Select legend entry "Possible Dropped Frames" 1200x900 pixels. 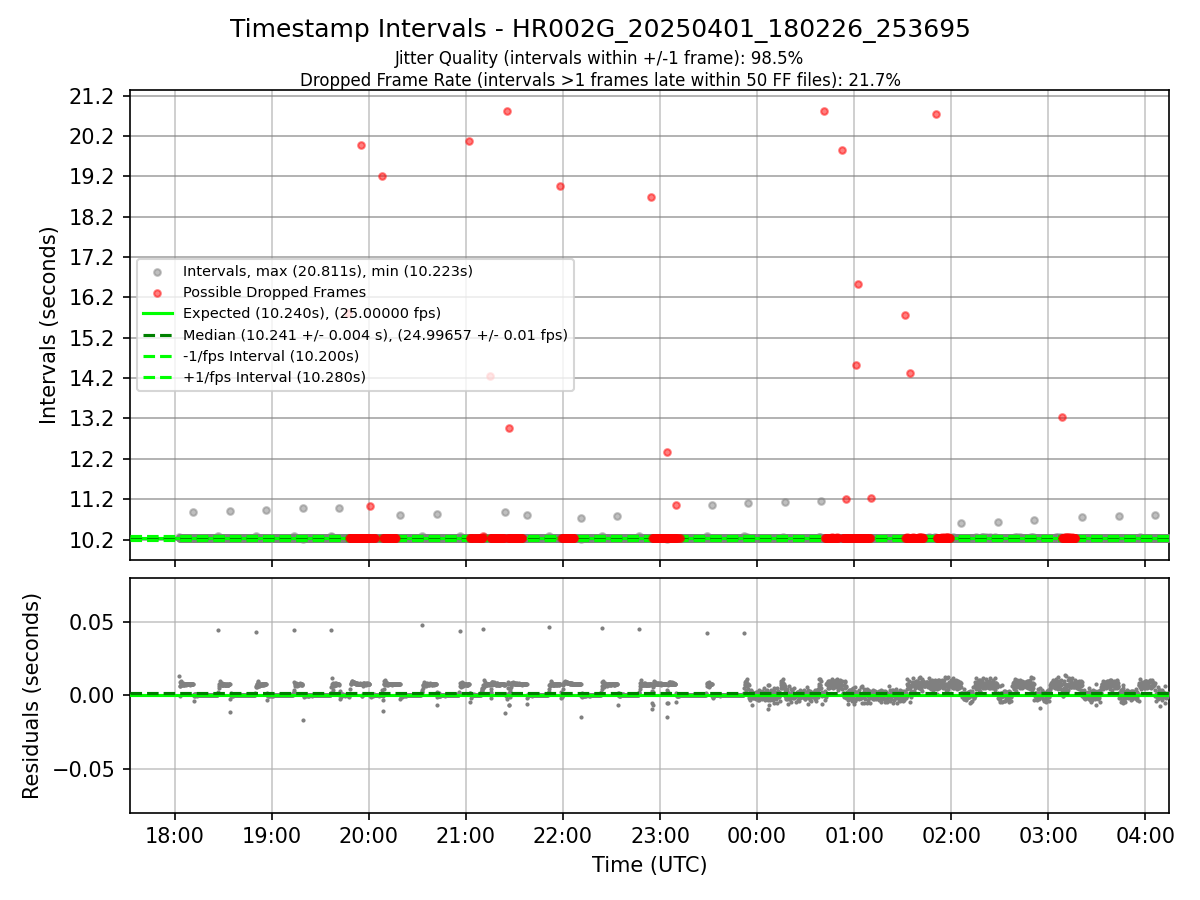(274, 292)
